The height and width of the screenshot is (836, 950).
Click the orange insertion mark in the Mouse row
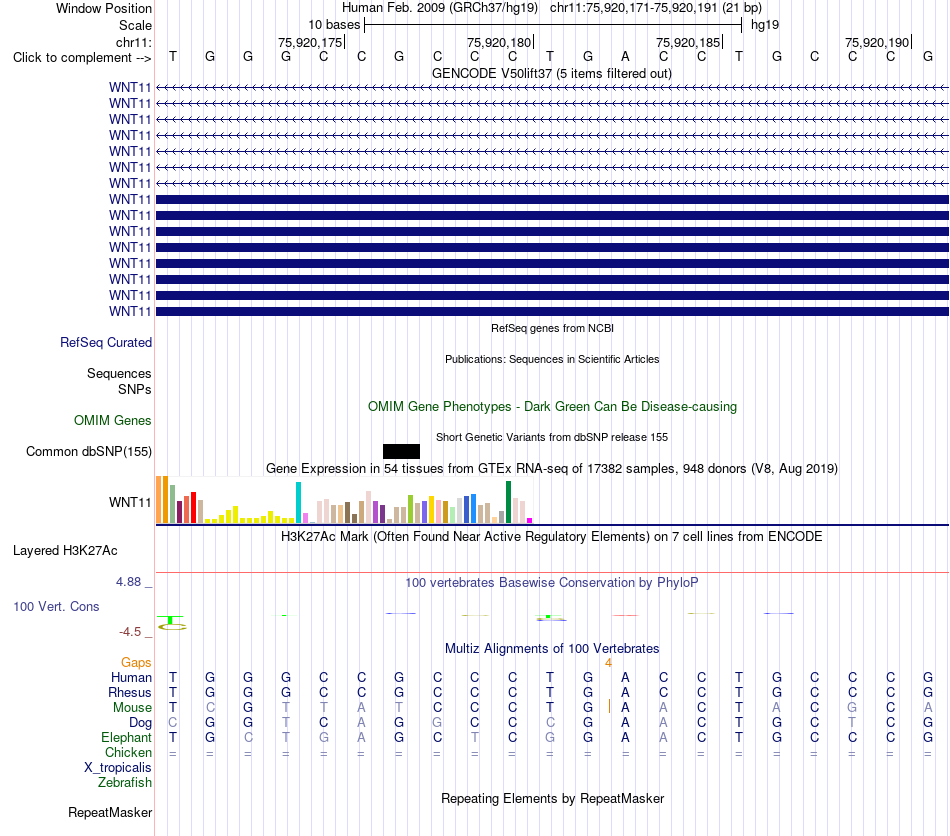click(610, 706)
